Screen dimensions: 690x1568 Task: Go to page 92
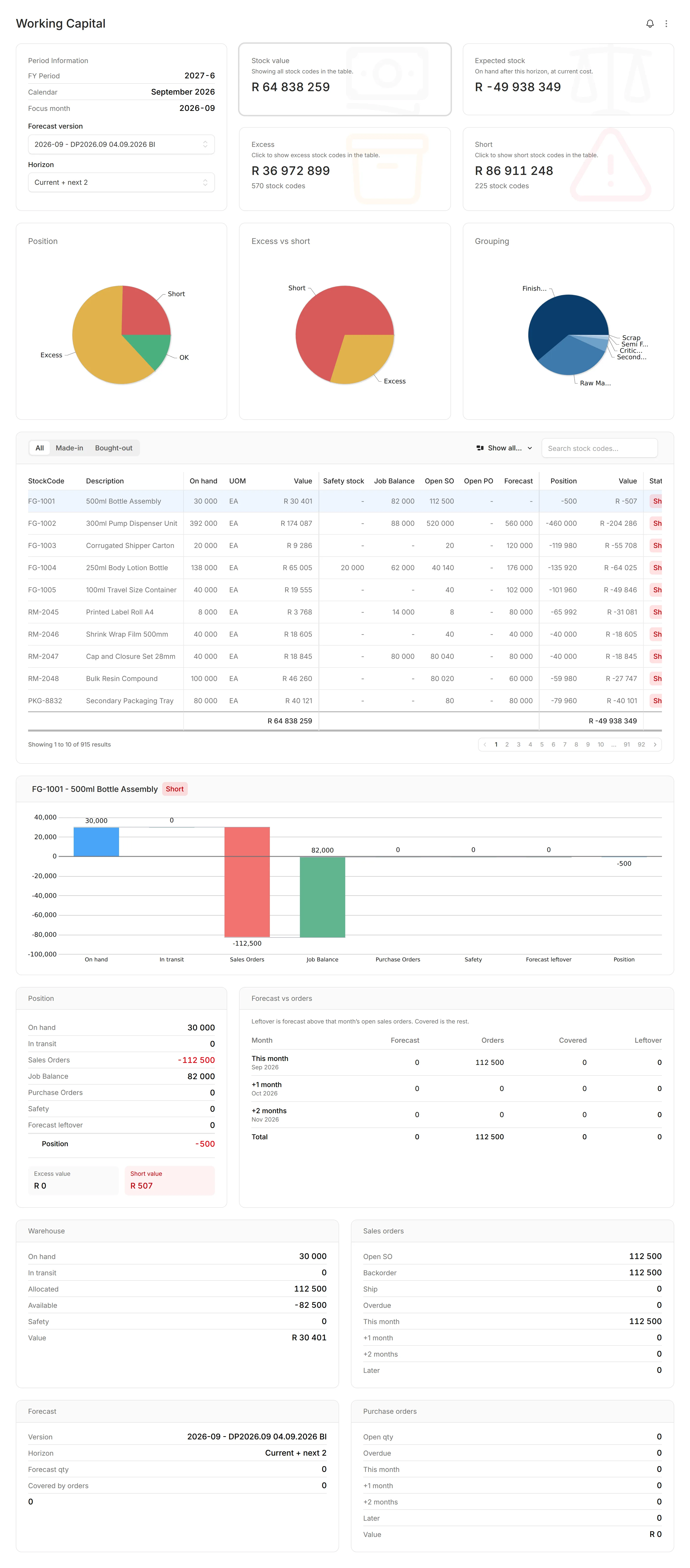point(641,744)
